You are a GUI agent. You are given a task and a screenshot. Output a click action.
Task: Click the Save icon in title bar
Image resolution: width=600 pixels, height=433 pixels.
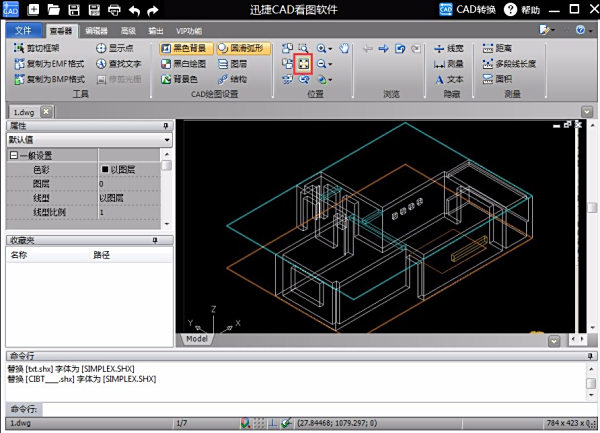coord(74,10)
